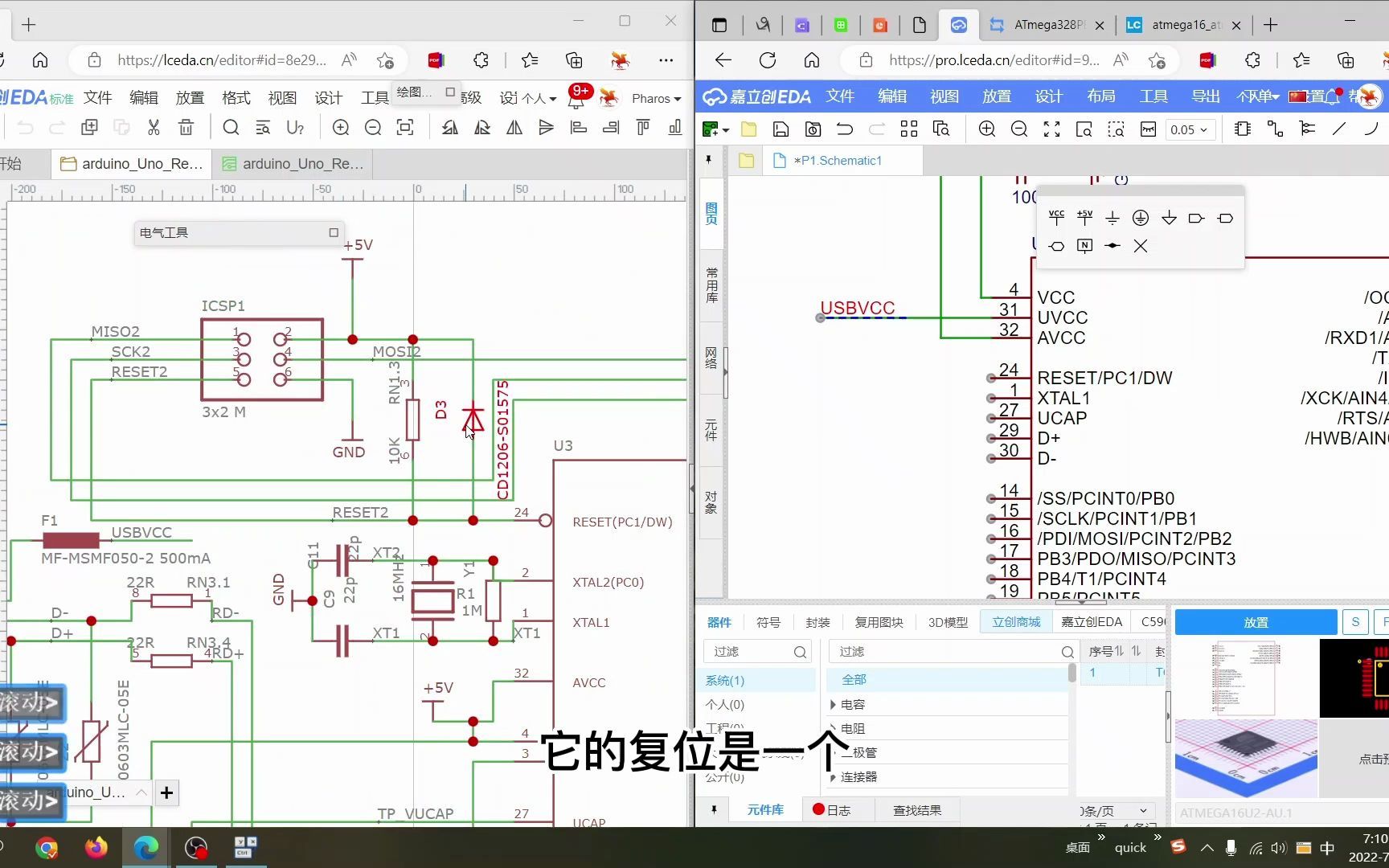Open 布局 menu in right EDA window
Image resolution: width=1389 pixels, height=868 pixels.
(1101, 96)
